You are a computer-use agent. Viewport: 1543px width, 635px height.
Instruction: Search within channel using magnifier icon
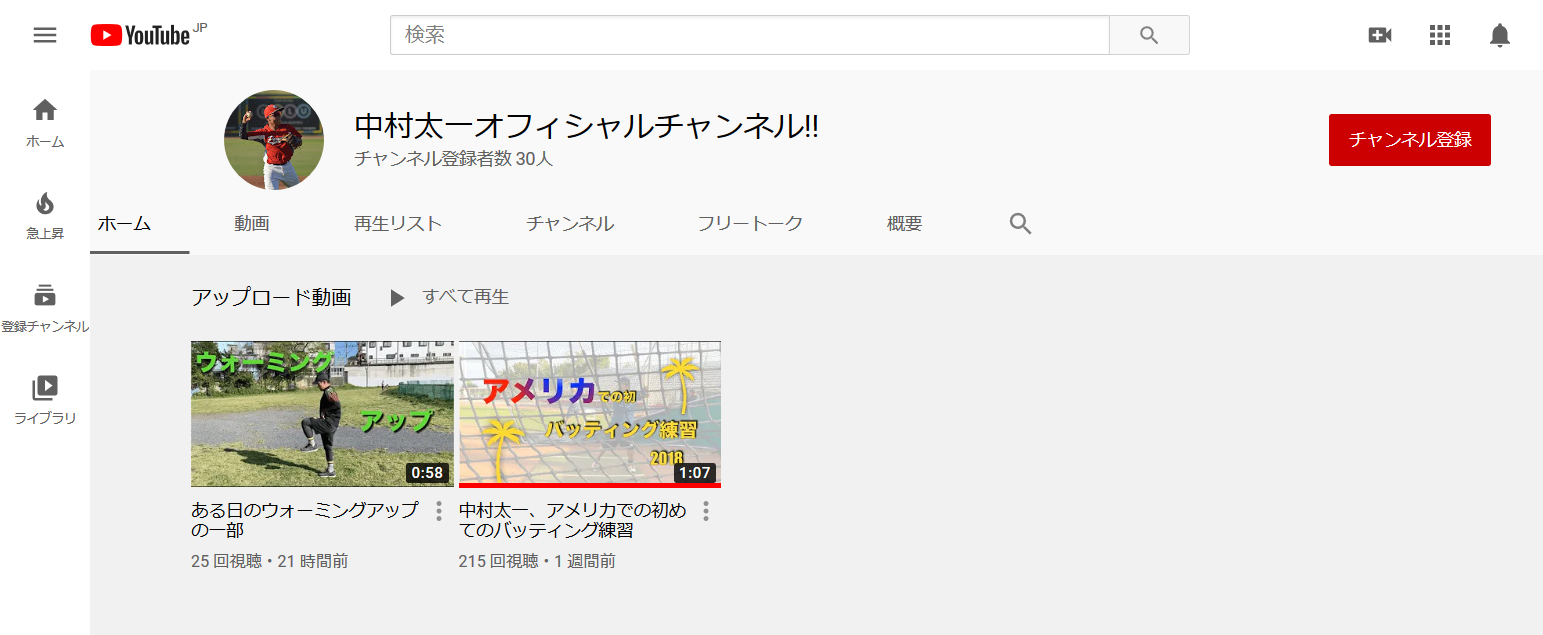[1020, 224]
